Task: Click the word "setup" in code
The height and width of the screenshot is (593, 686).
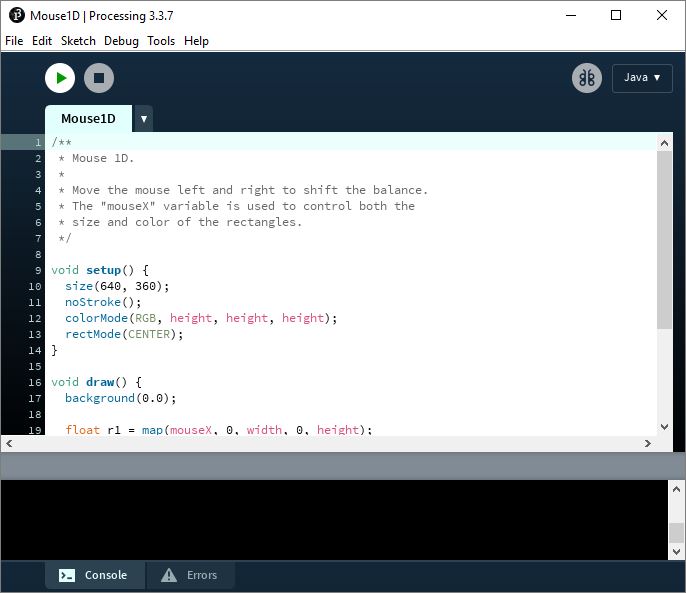Action: [x=103, y=270]
